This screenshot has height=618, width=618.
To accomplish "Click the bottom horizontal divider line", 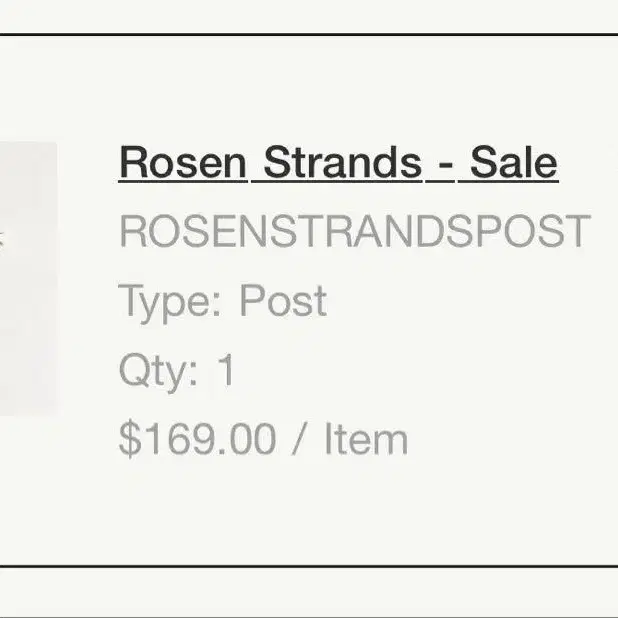I will tap(309, 566).
